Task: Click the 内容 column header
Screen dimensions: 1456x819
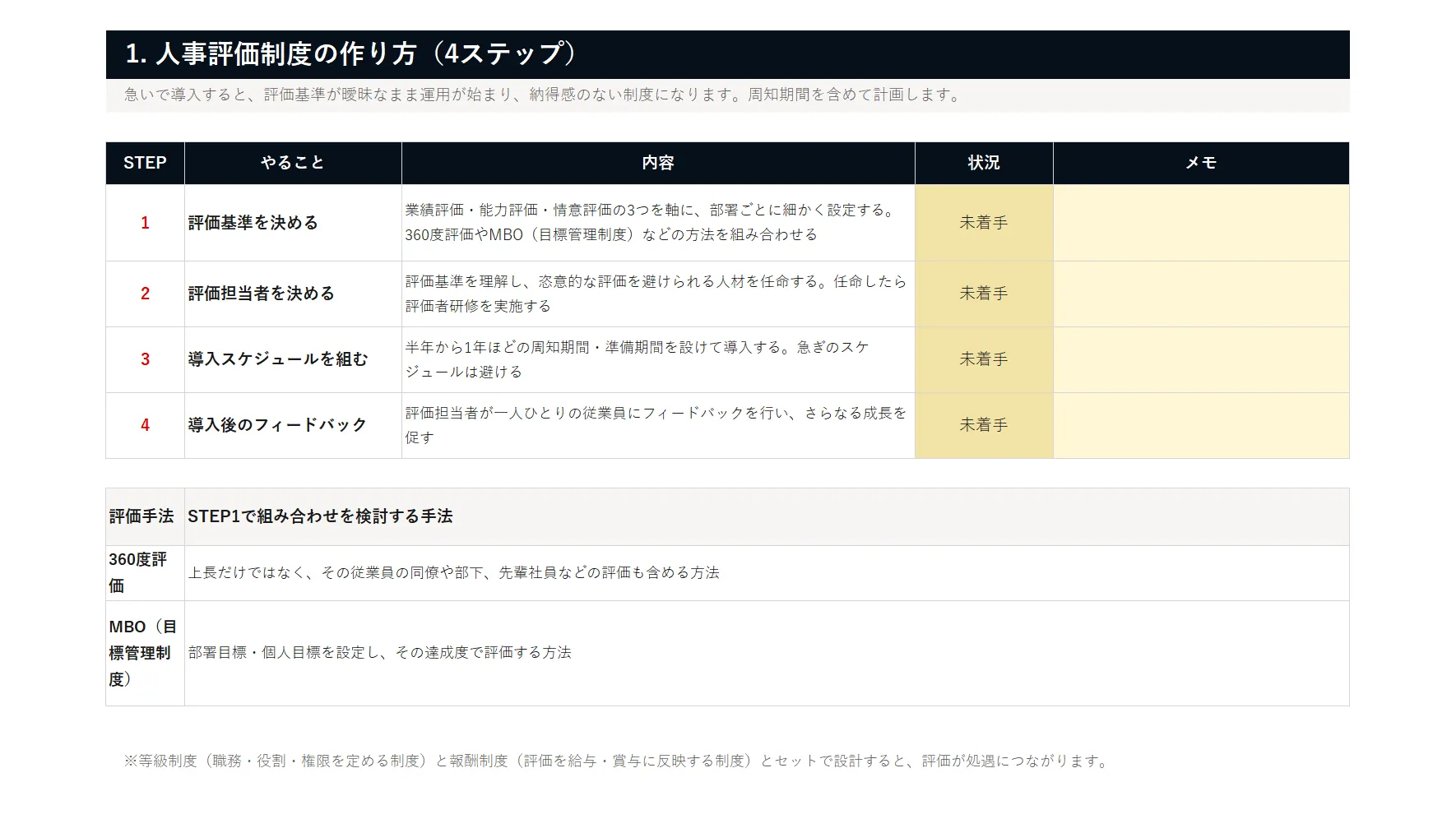Action: (658, 163)
